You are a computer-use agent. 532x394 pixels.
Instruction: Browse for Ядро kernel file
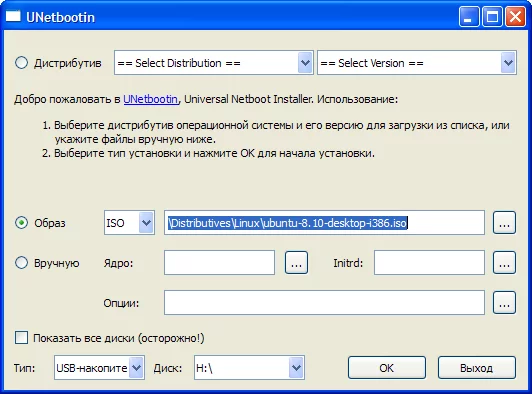coord(296,263)
